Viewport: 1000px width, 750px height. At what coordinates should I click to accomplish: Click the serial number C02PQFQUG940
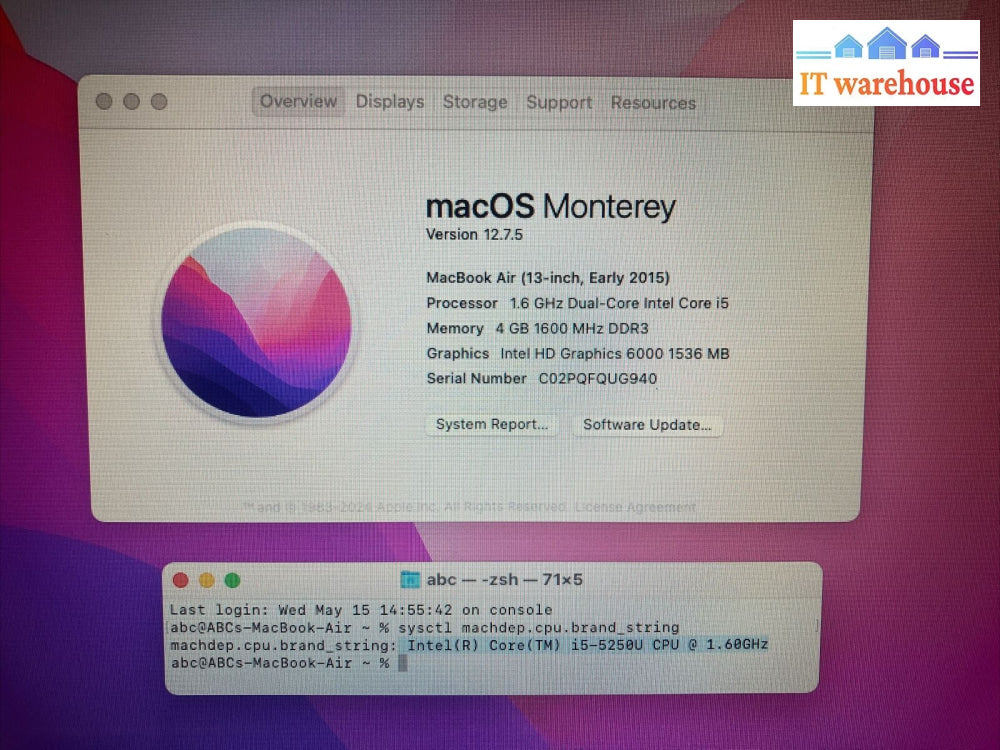click(598, 378)
